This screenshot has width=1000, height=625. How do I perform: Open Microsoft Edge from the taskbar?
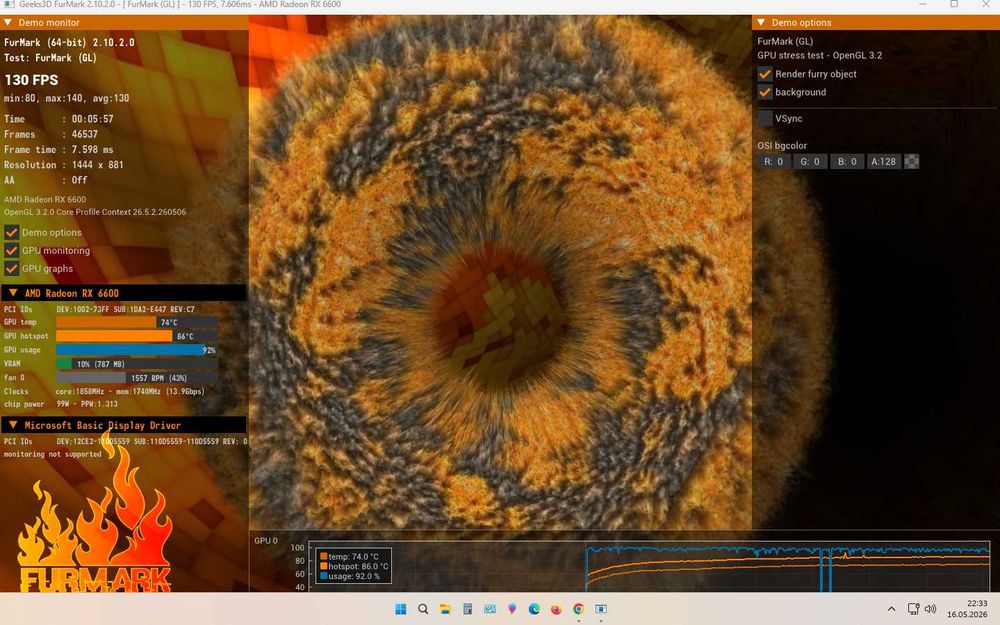[x=534, y=609]
